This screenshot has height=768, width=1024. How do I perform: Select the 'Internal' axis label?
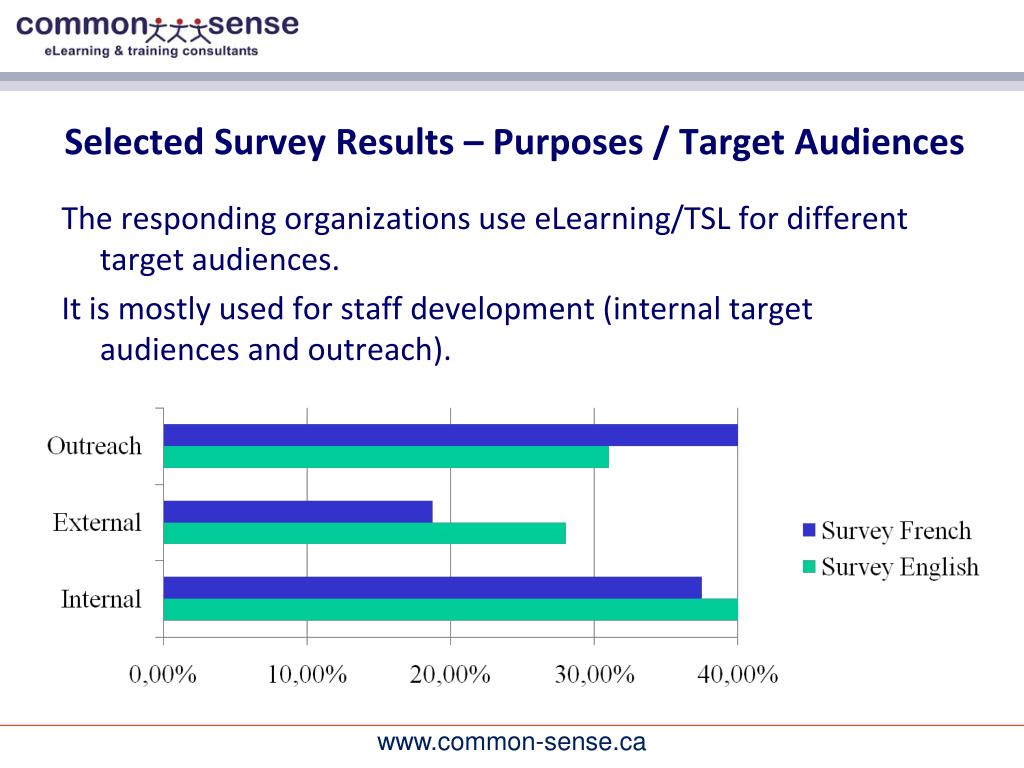tap(101, 599)
